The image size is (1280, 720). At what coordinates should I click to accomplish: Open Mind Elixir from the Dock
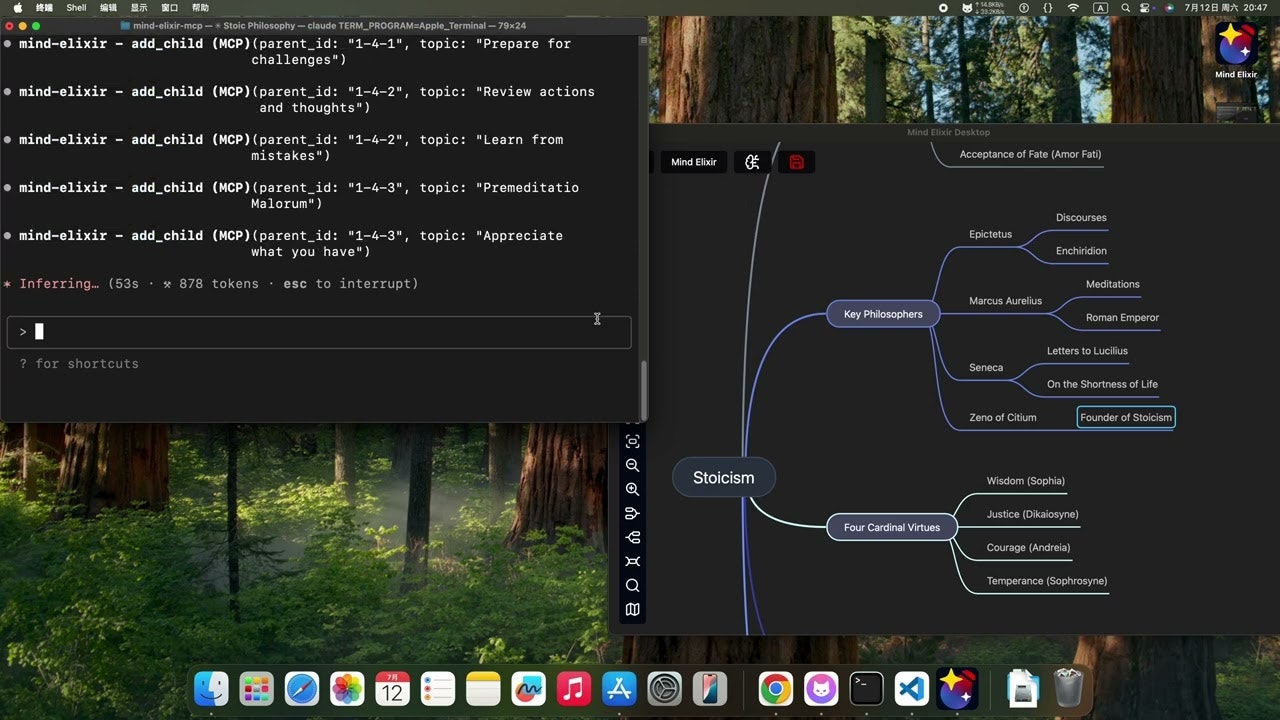[x=957, y=688]
